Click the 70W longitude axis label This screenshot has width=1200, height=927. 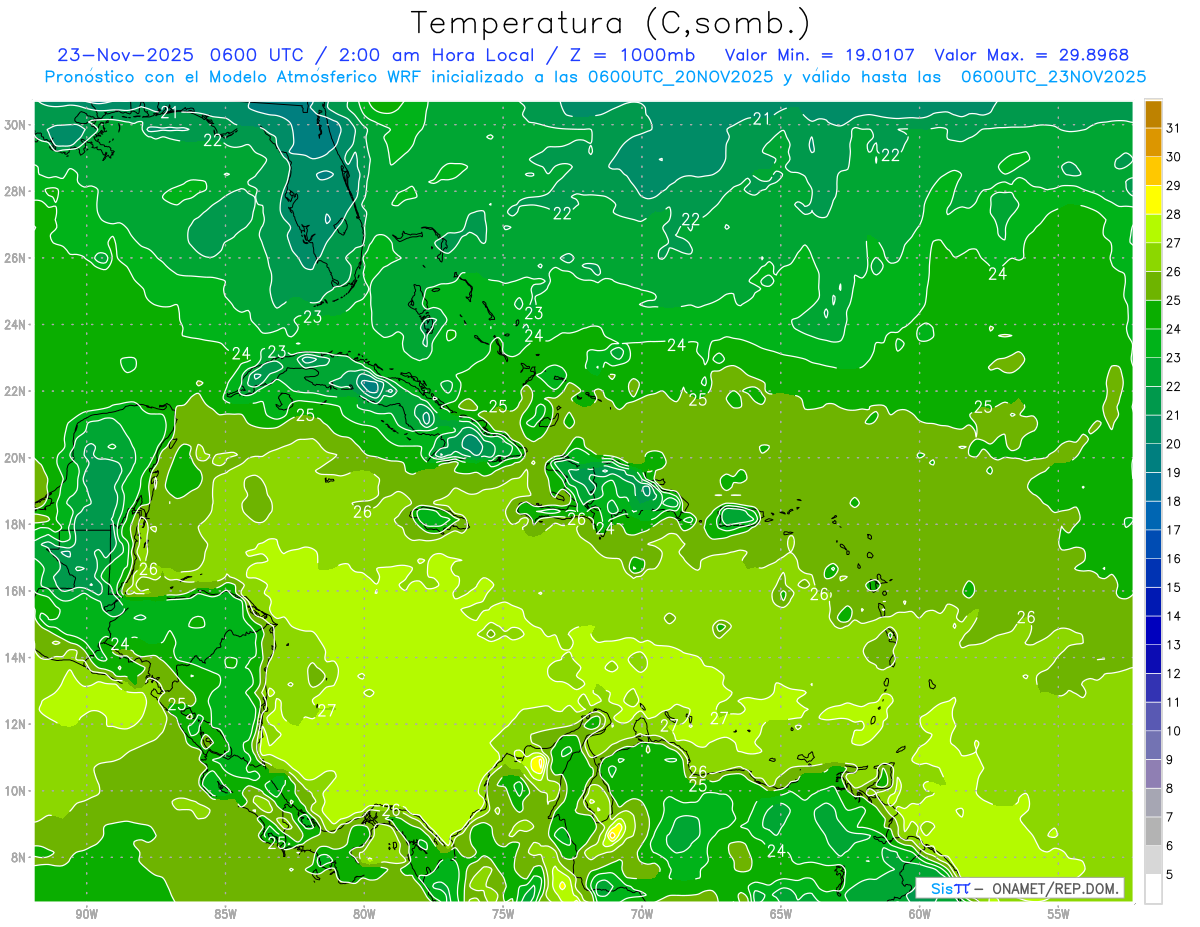[642, 914]
